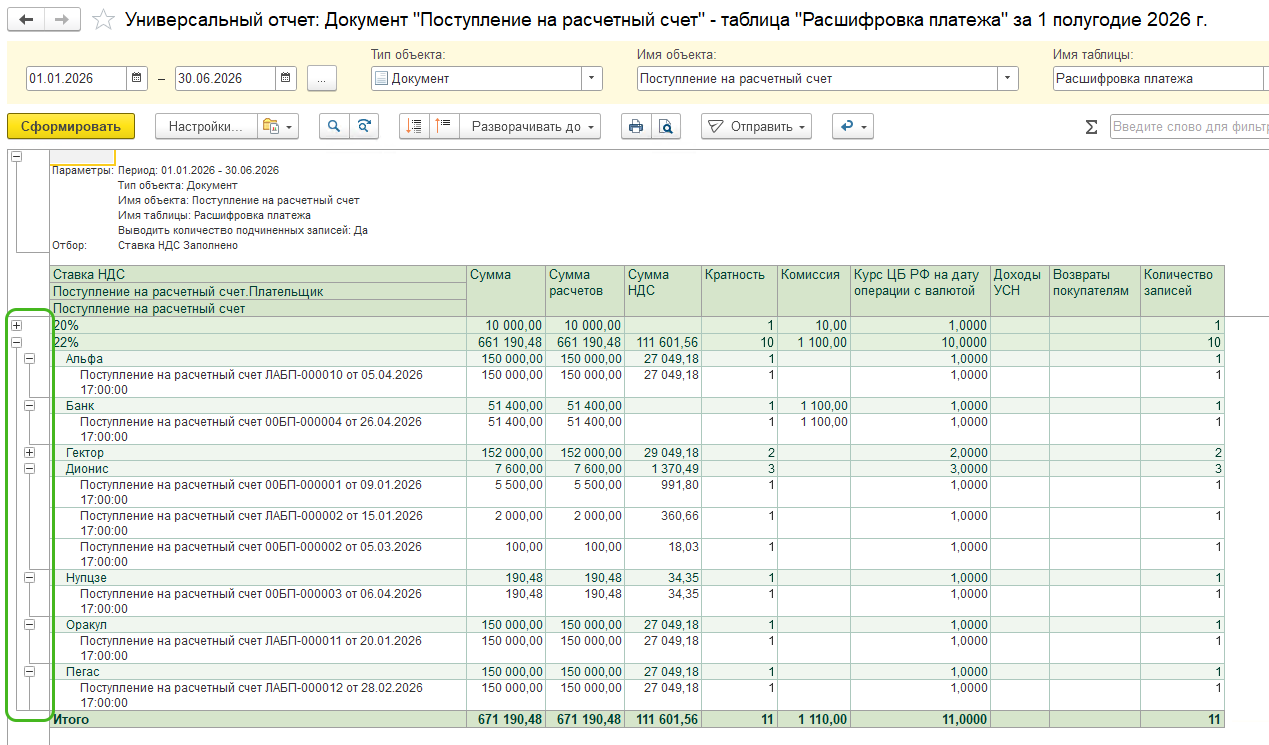Viewport: 1269px width, 745px height.
Task: Collapse the 22% VAT rate group
Action: point(16,342)
